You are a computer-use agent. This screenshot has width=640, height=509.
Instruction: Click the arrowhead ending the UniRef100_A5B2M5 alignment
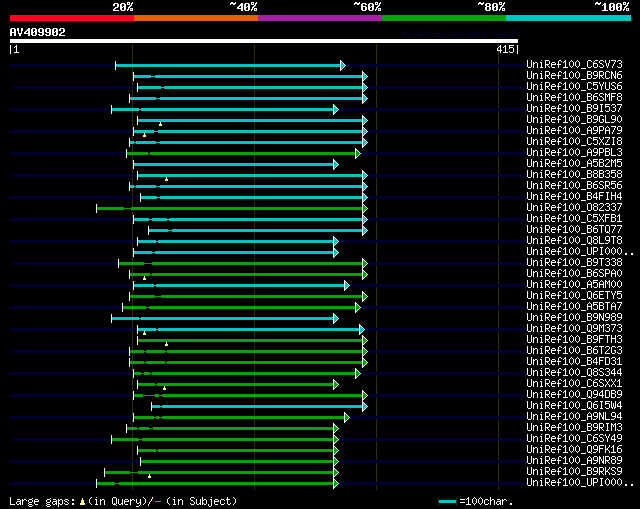[336, 164]
